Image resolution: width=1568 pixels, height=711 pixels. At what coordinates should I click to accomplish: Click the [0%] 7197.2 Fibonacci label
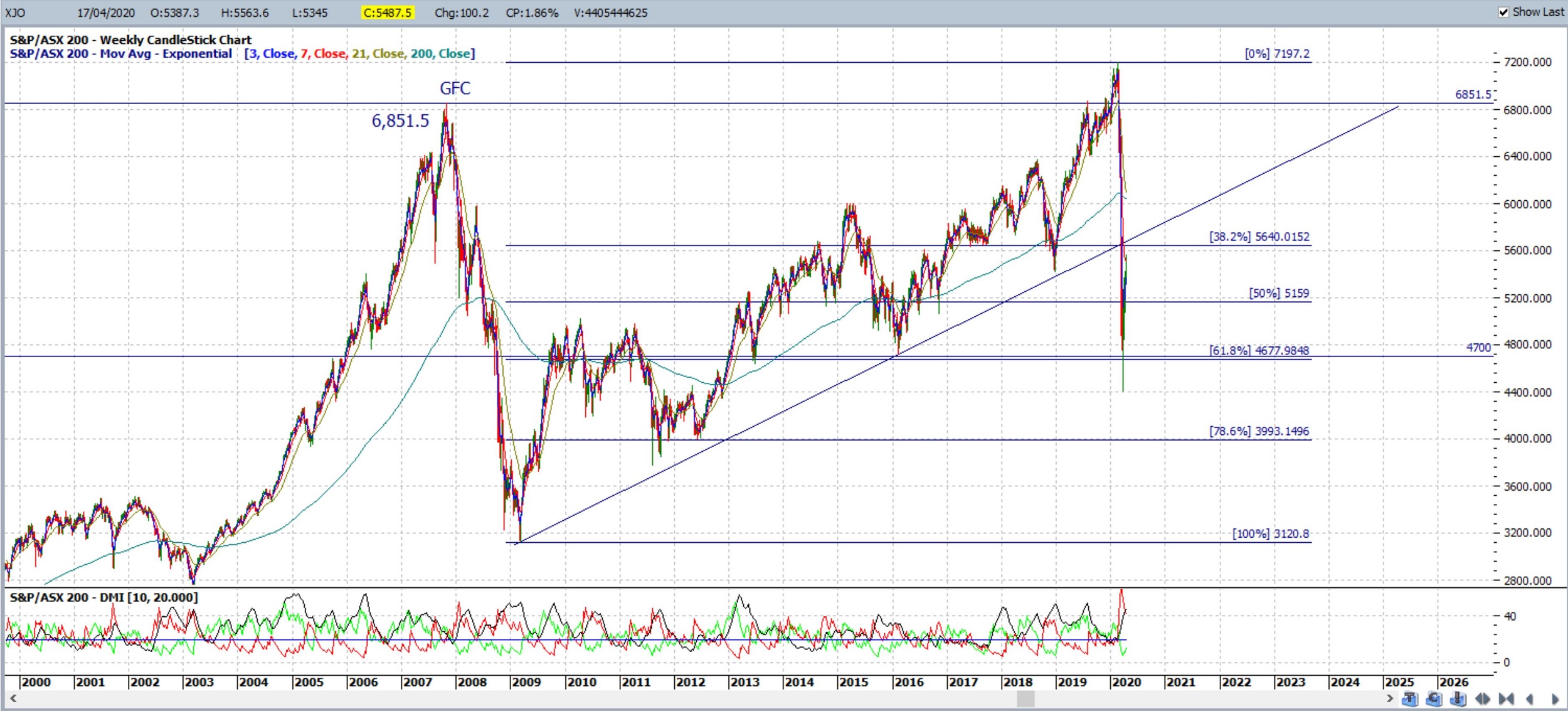1277,54
